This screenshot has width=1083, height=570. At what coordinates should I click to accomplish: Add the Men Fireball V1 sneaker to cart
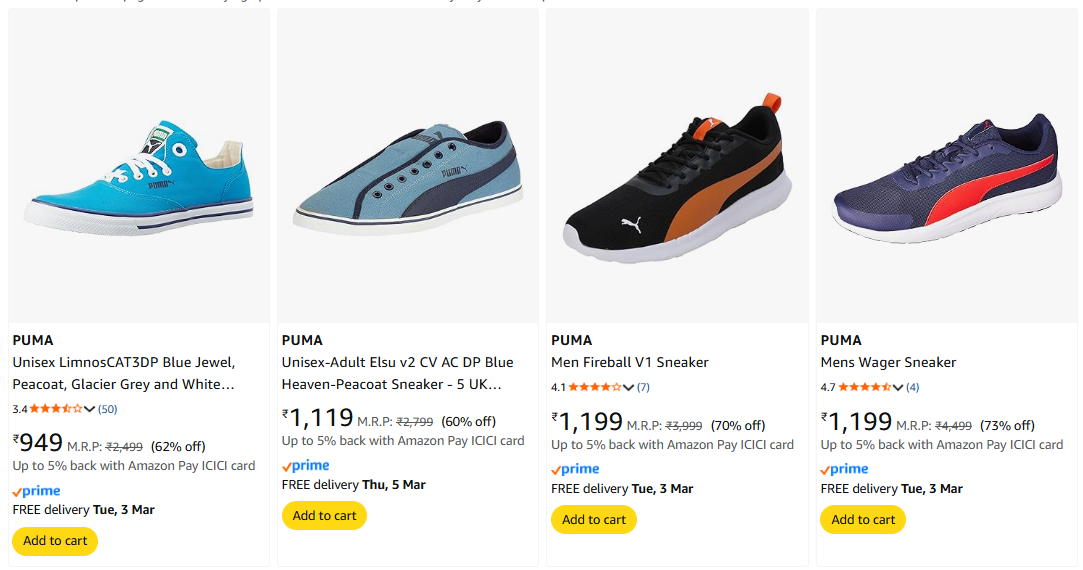pyautogui.click(x=594, y=520)
